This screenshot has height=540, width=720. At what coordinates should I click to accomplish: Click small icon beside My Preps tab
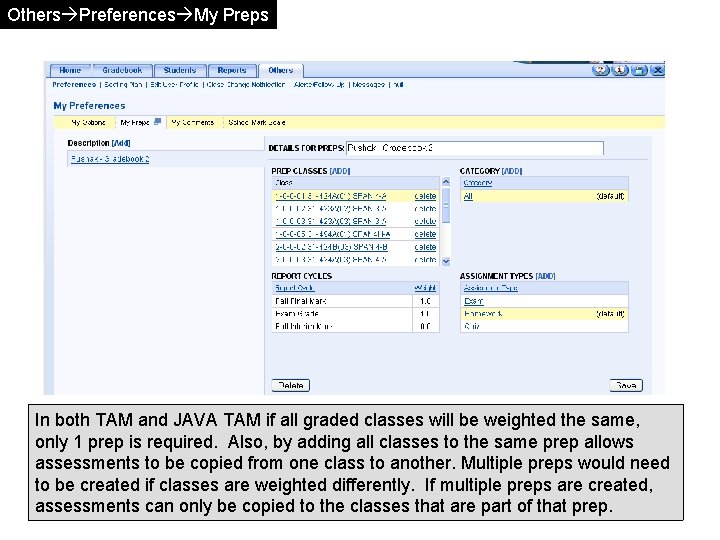(x=158, y=122)
